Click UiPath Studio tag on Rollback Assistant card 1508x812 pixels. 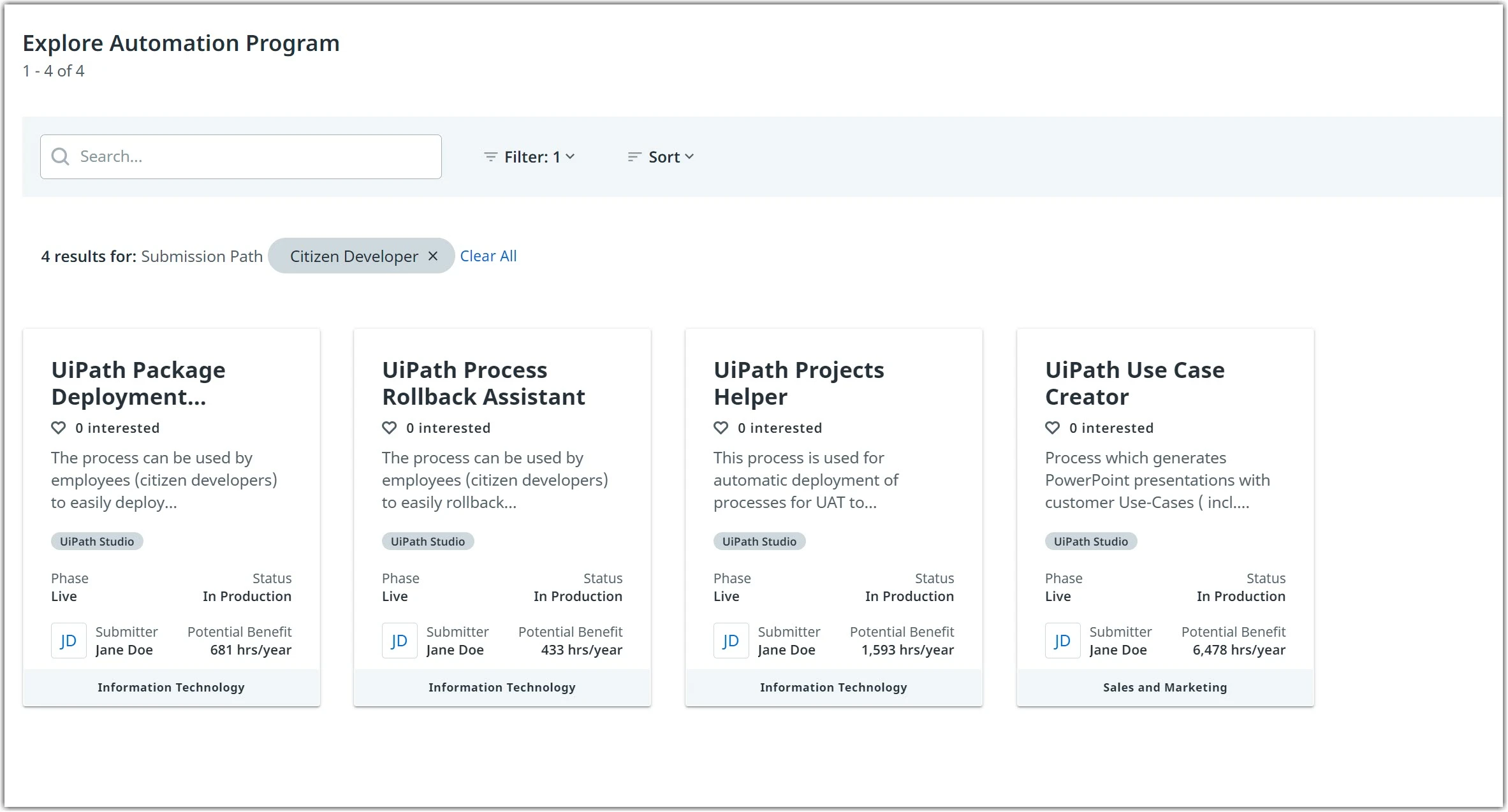coord(428,541)
